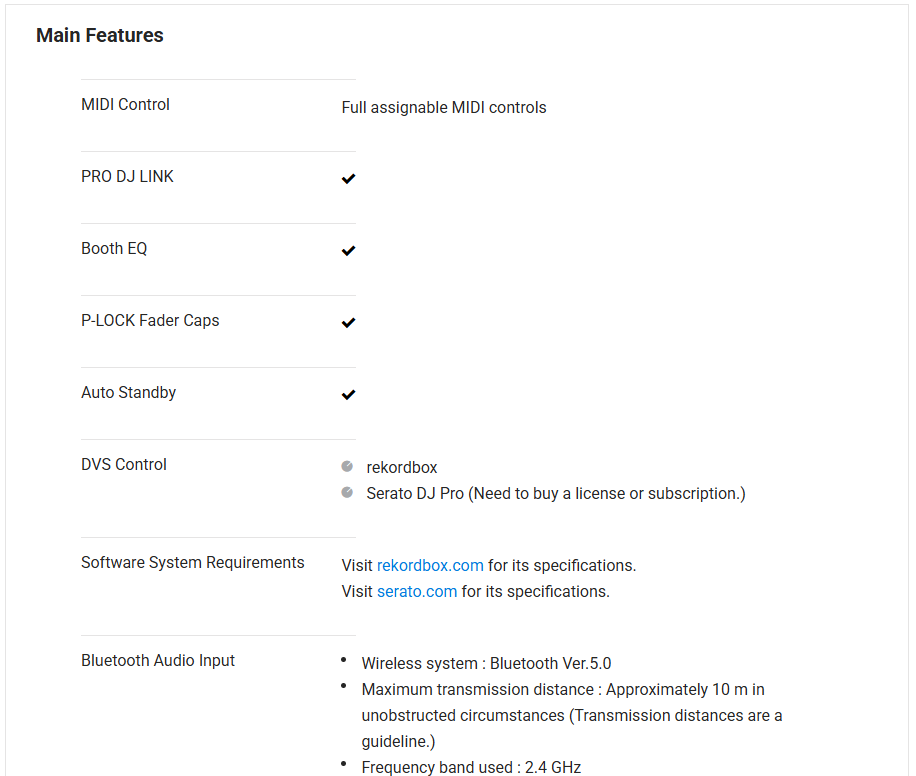The width and height of the screenshot is (916, 776).
Task: Click the PRO DJ LINK checkmark icon
Action: [348, 179]
